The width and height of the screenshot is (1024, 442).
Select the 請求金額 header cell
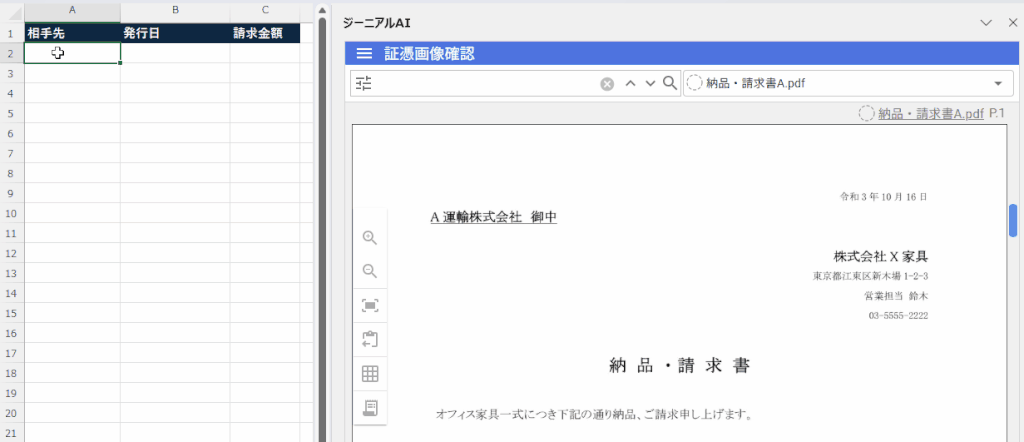pyautogui.click(x=265, y=33)
